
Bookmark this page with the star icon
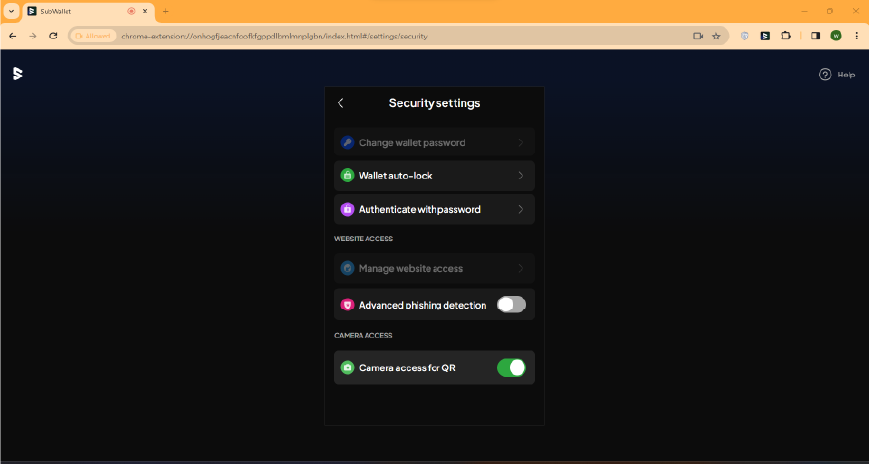click(x=716, y=35)
